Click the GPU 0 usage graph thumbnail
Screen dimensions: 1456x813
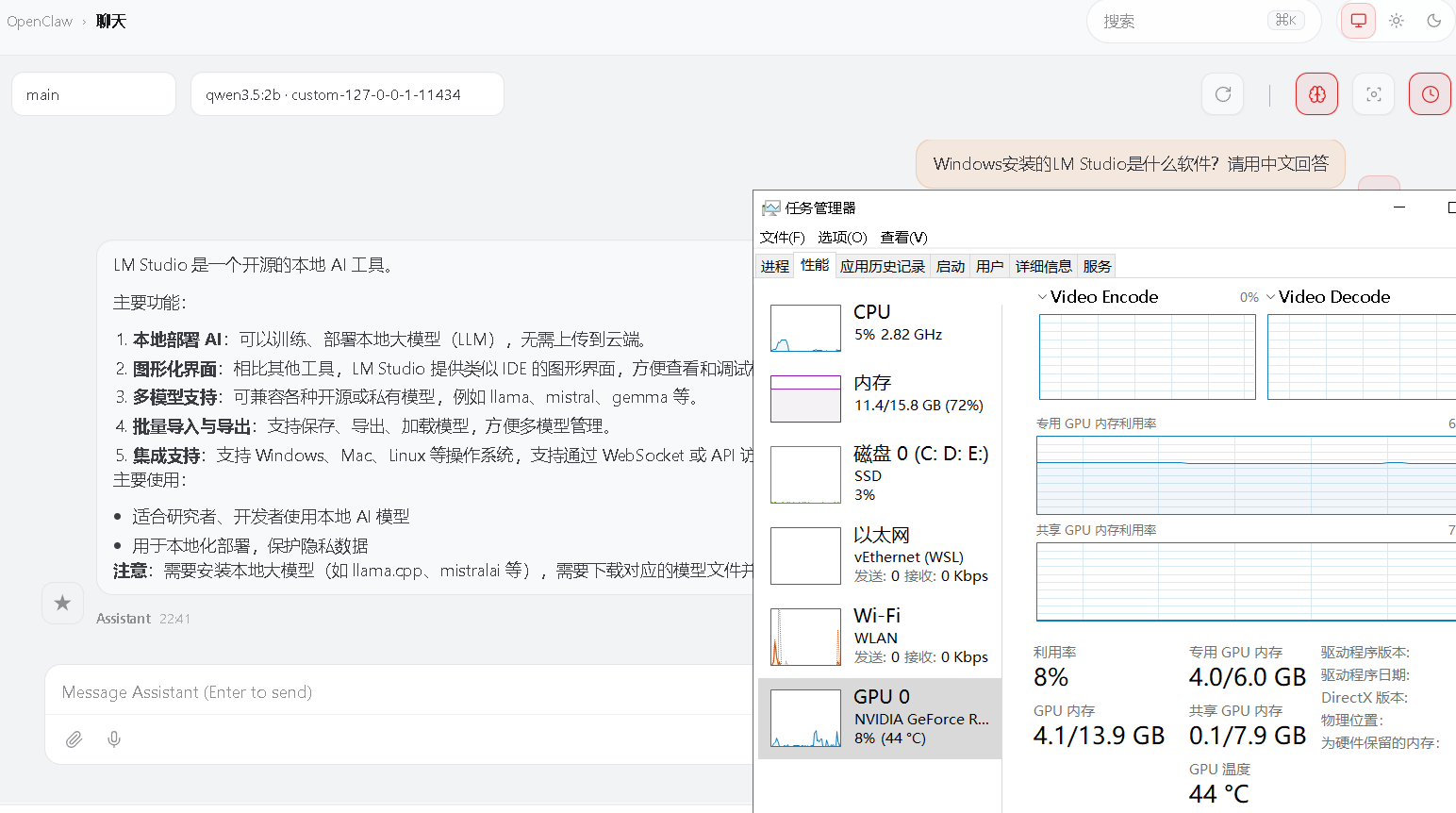tap(805, 718)
